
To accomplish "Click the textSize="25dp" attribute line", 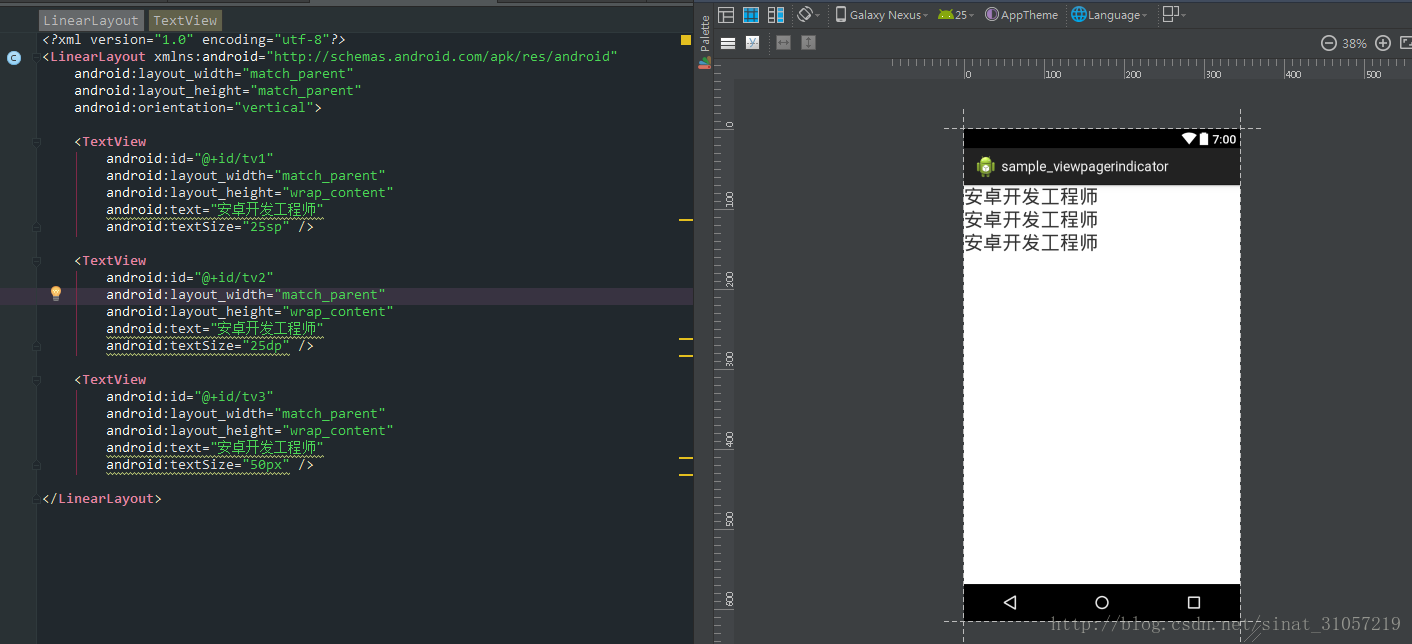I will pyautogui.click(x=210, y=346).
